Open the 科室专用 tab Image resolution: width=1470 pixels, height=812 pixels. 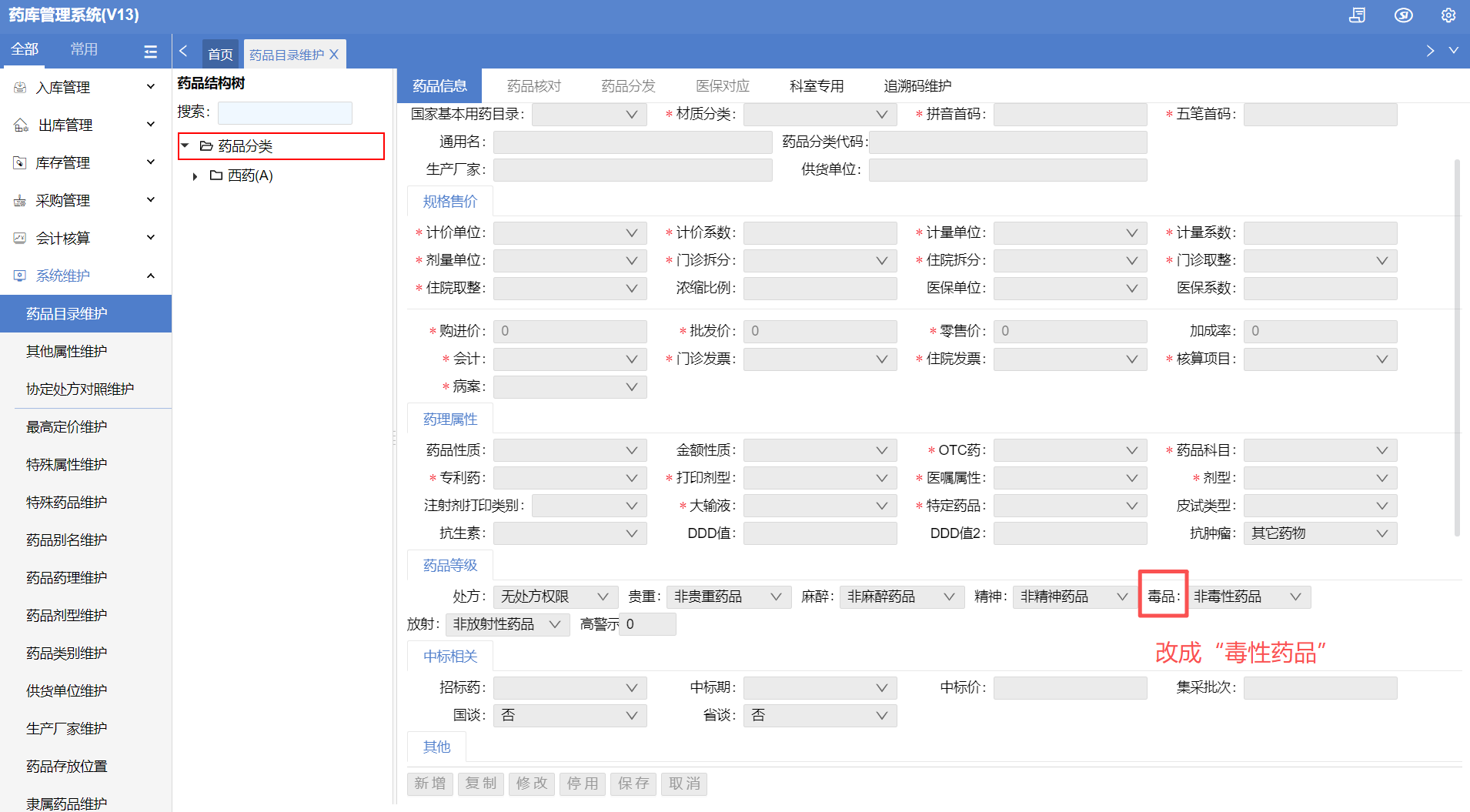(x=817, y=86)
